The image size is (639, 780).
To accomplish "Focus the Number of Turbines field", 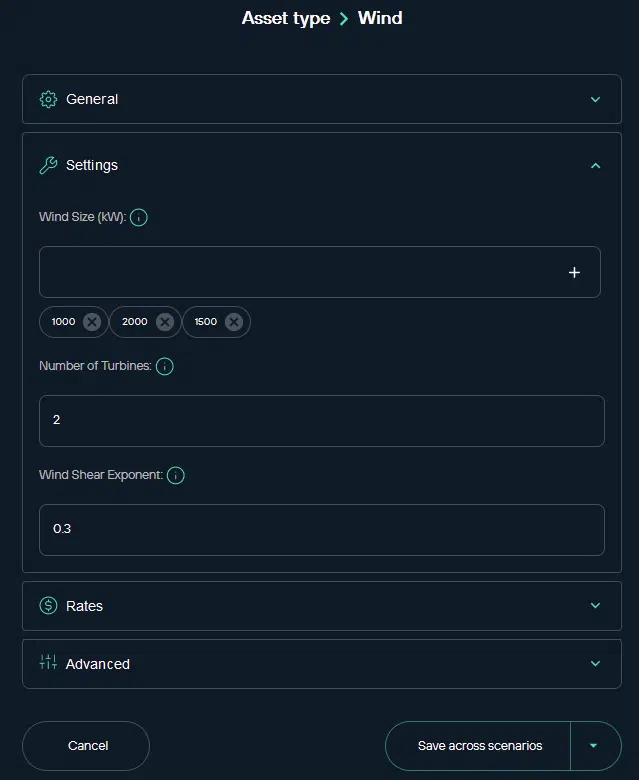I will [321, 421].
